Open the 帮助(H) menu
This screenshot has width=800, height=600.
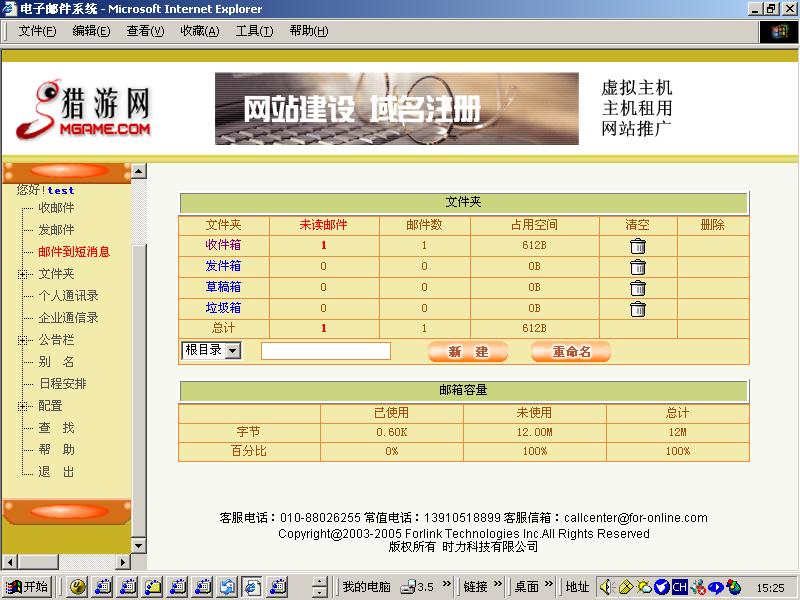[x=309, y=31]
